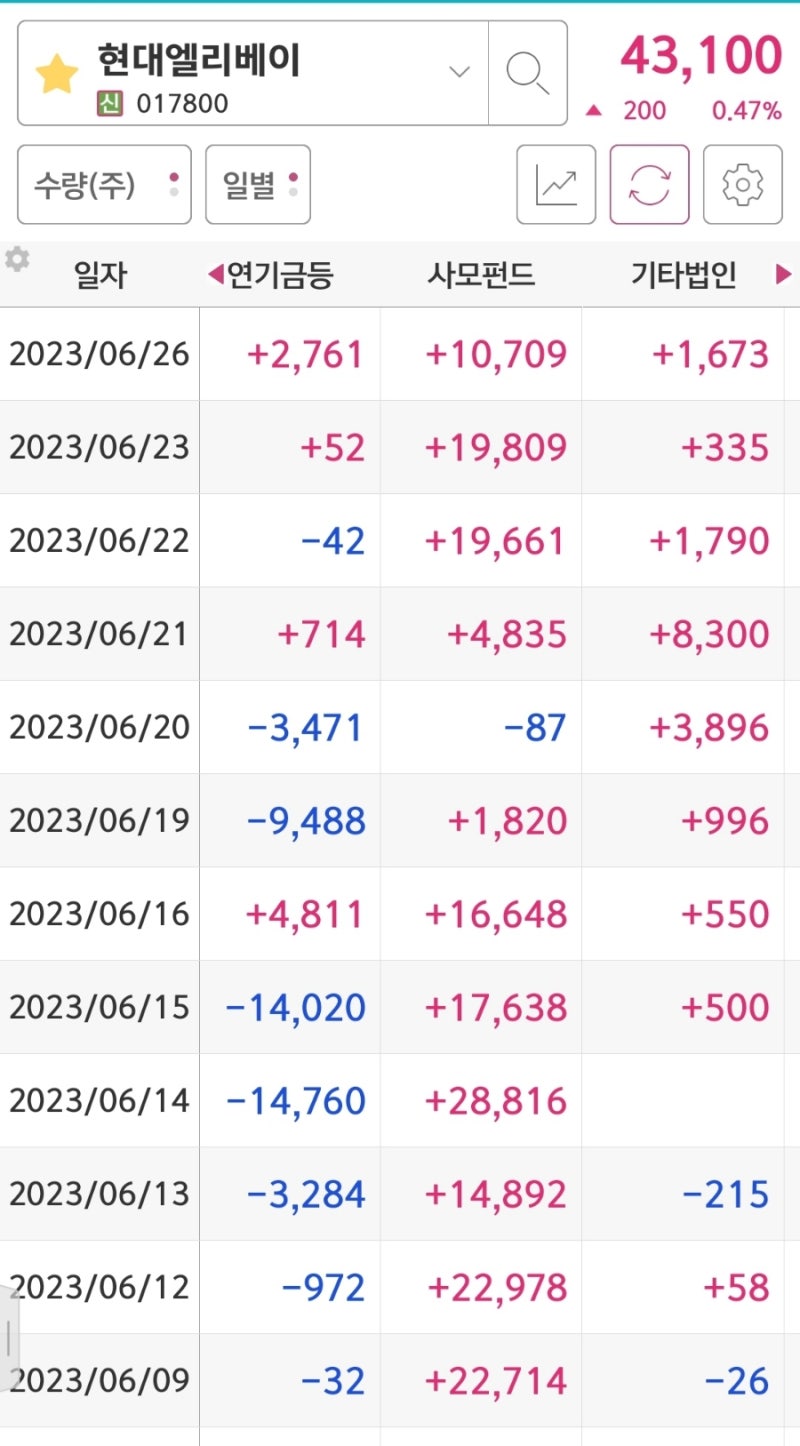
Task: Click small gear beside 일자 column header
Action: (x=17, y=260)
